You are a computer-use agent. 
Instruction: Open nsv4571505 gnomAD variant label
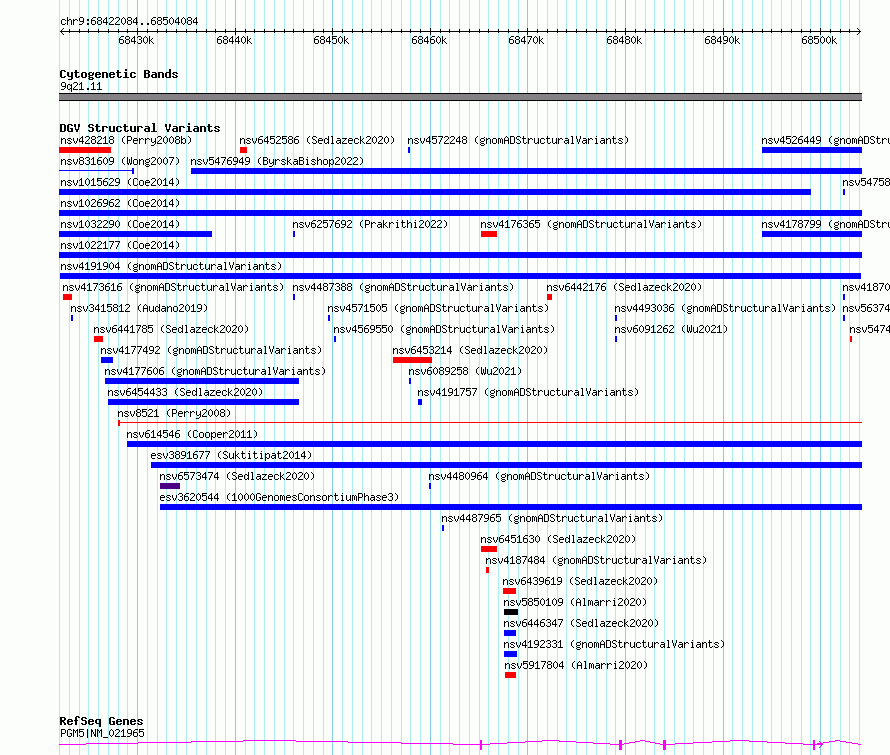438,308
